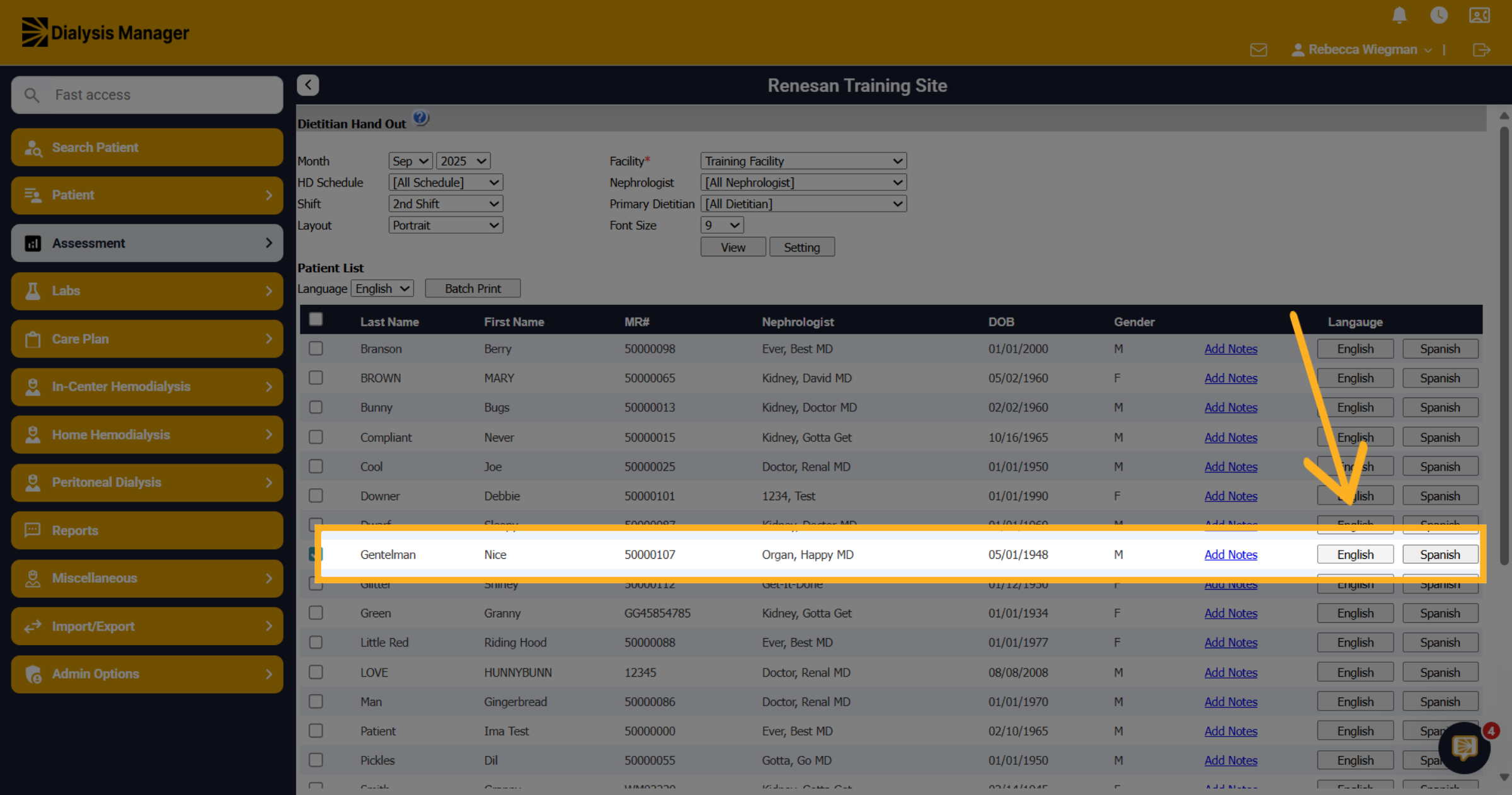Open the Month dropdown showing Sep
This screenshot has width=1512, height=795.
pyautogui.click(x=410, y=161)
